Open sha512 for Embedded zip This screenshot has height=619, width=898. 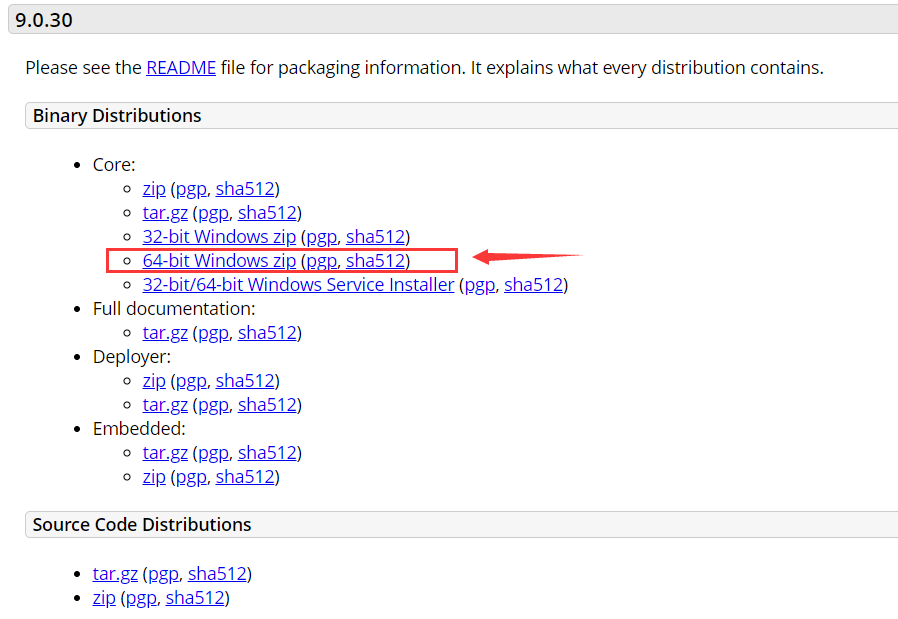[245, 478]
